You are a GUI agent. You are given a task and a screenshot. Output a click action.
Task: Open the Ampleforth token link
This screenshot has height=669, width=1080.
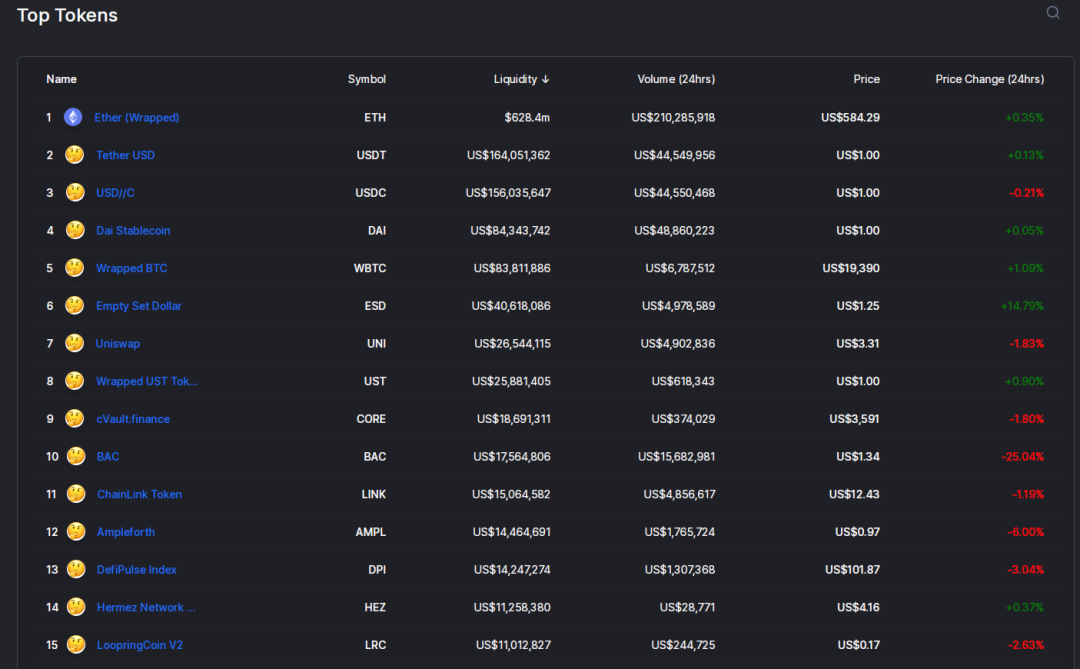point(126,532)
